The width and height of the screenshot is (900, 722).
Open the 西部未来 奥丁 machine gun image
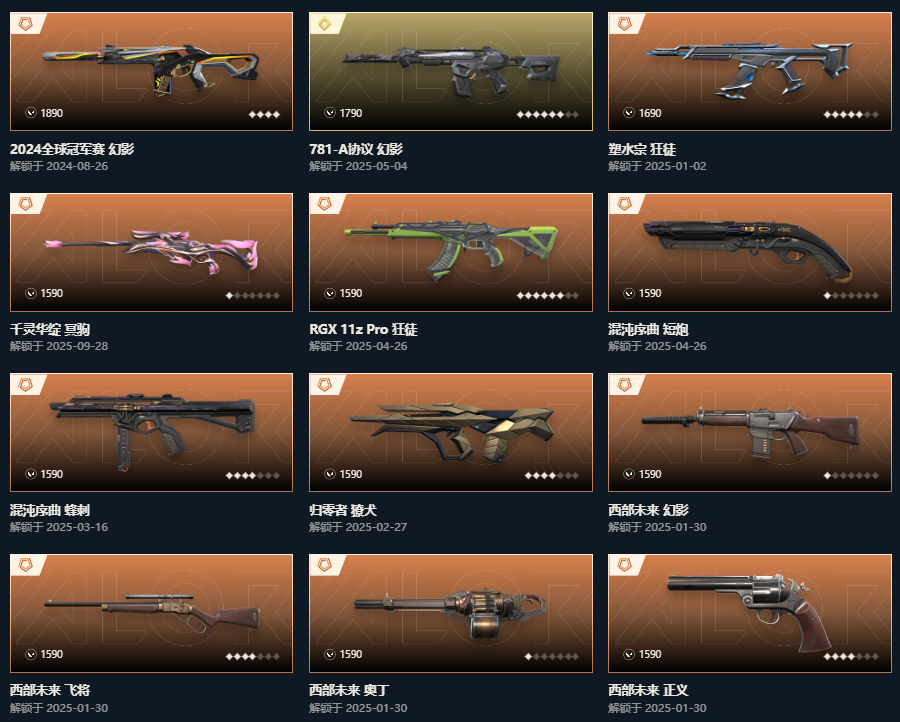point(451,613)
